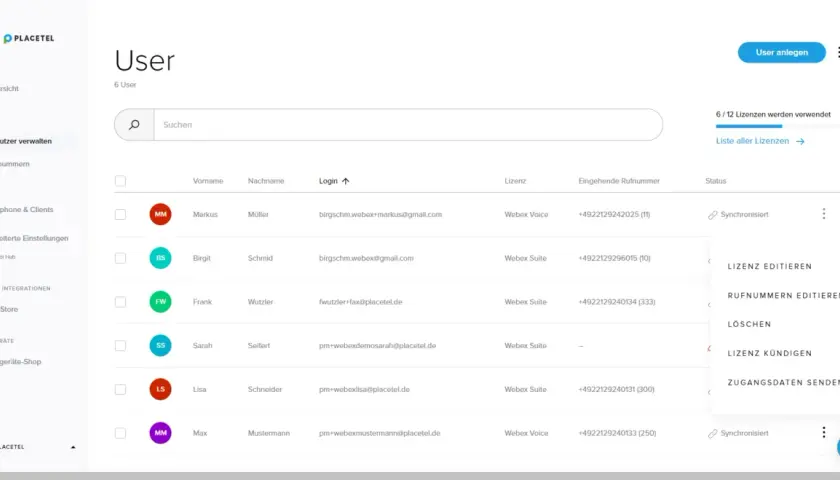Sort by Status column header
The width and height of the screenshot is (840, 480).
tap(716, 181)
